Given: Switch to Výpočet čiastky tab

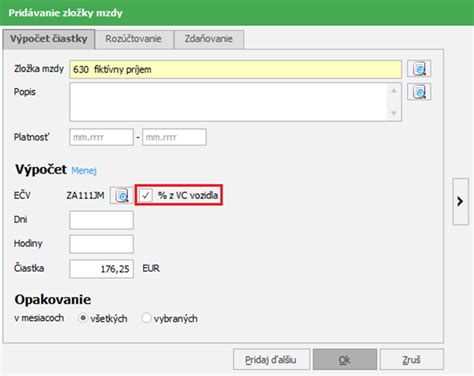Looking at the screenshot, I should [x=49, y=39].
